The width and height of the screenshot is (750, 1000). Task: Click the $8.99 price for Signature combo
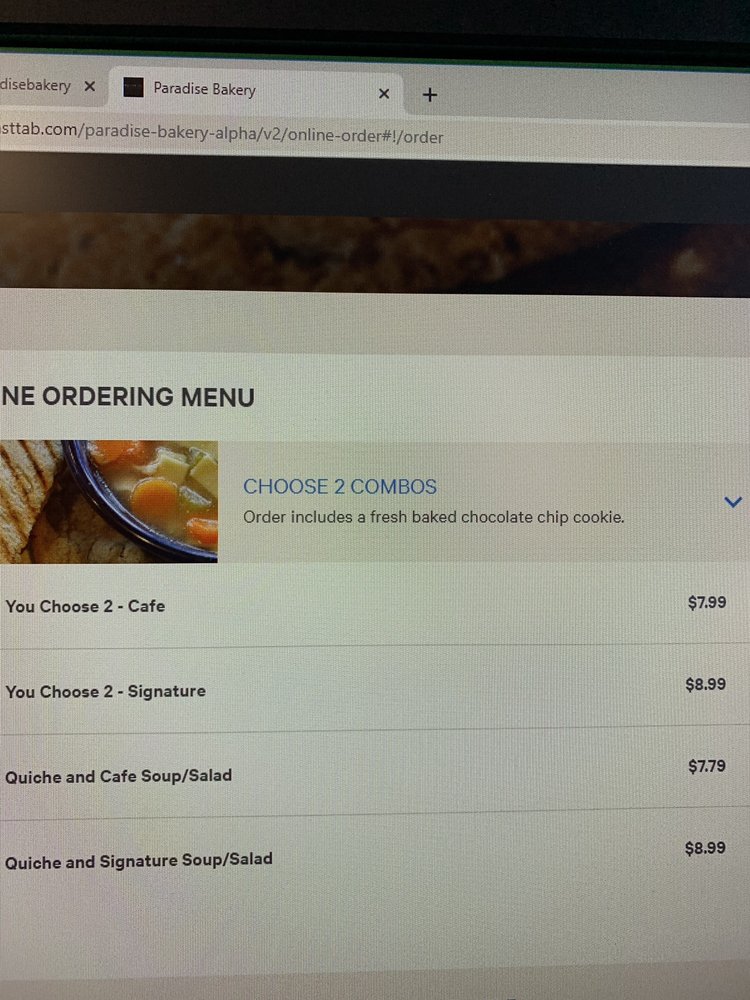[705, 684]
